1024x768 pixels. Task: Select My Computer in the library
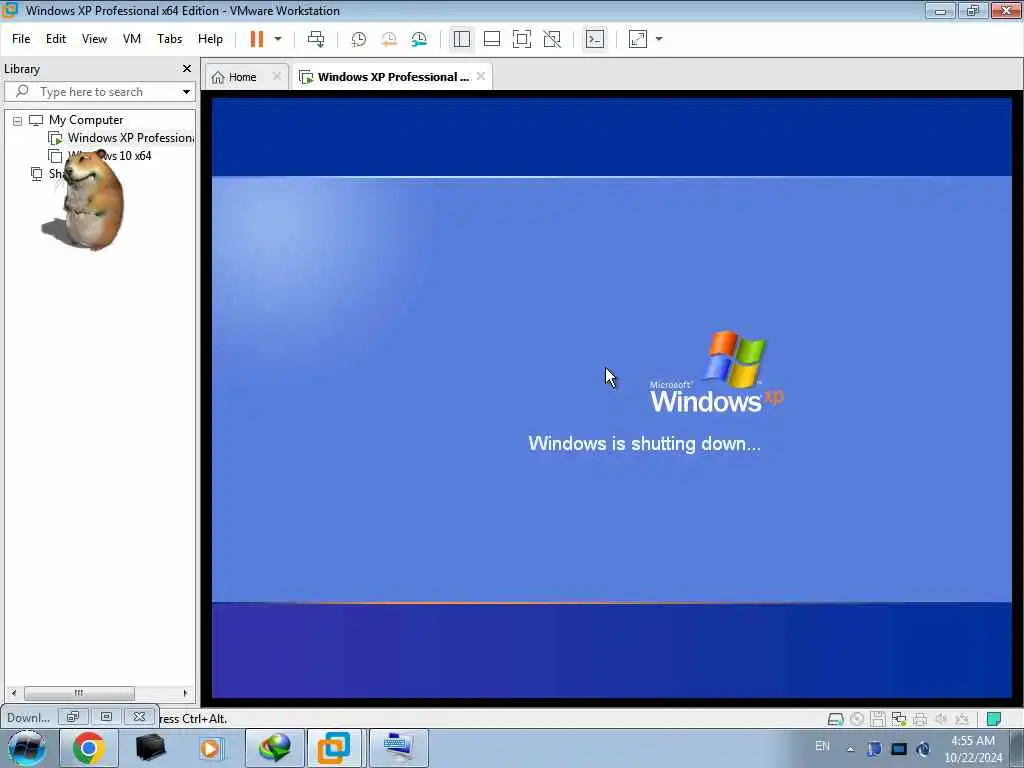click(86, 120)
